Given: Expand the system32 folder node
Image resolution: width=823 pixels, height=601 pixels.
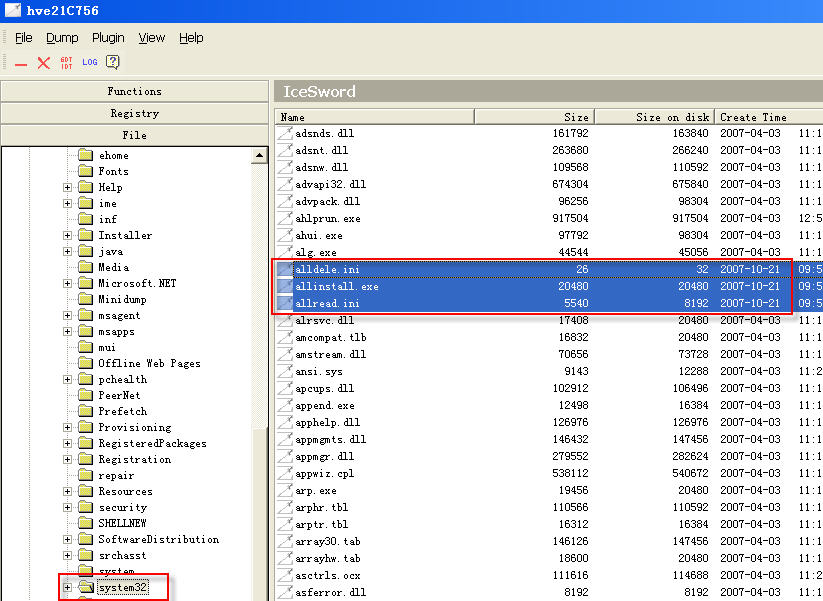Looking at the screenshot, I should tap(67, 587).
